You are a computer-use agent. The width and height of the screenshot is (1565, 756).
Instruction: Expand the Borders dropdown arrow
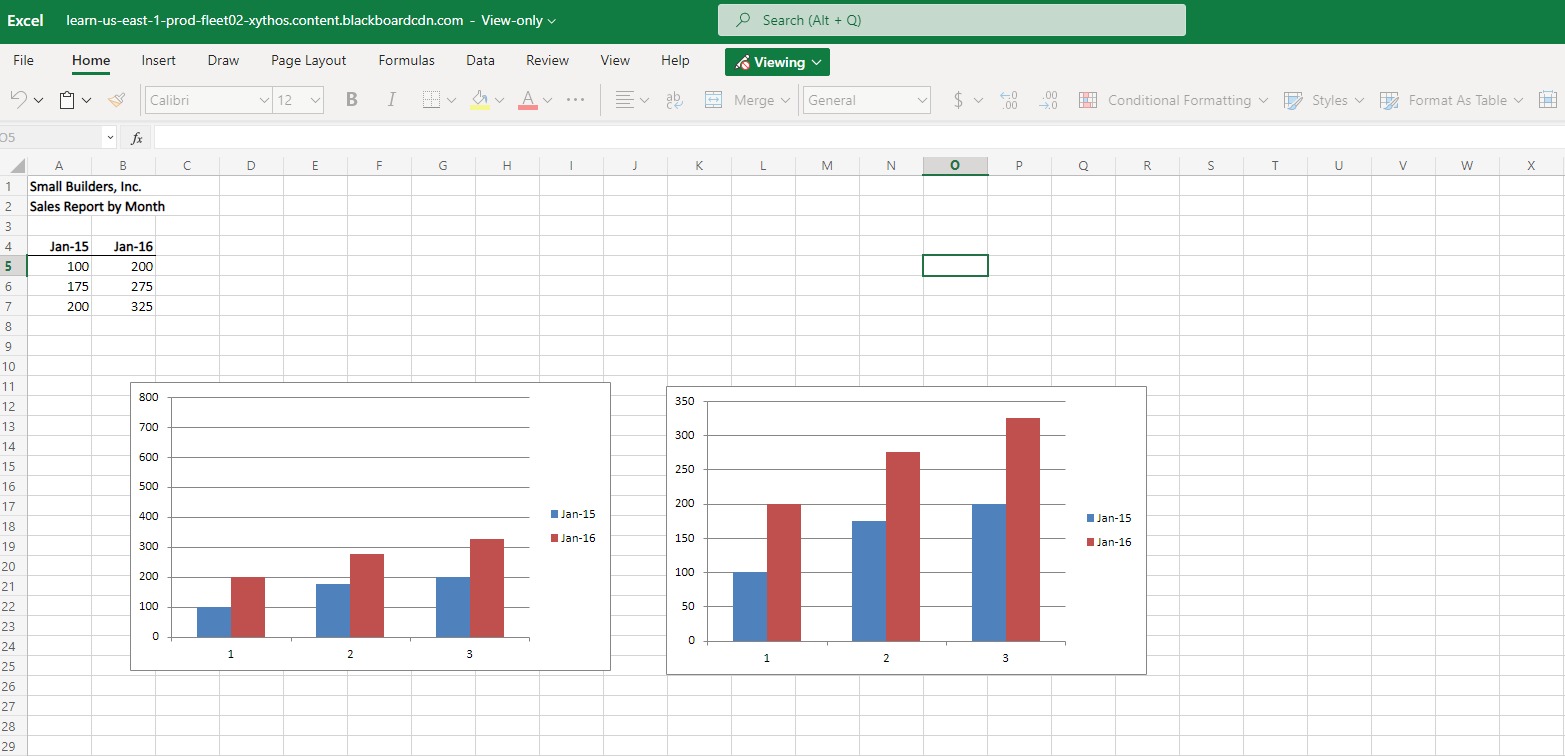[x=451, y=100]
